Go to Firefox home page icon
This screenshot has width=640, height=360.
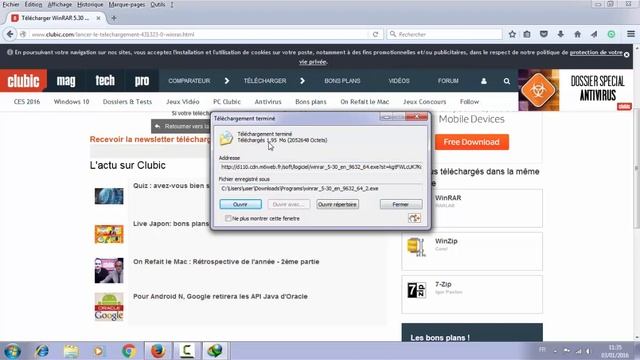(577, 34)
